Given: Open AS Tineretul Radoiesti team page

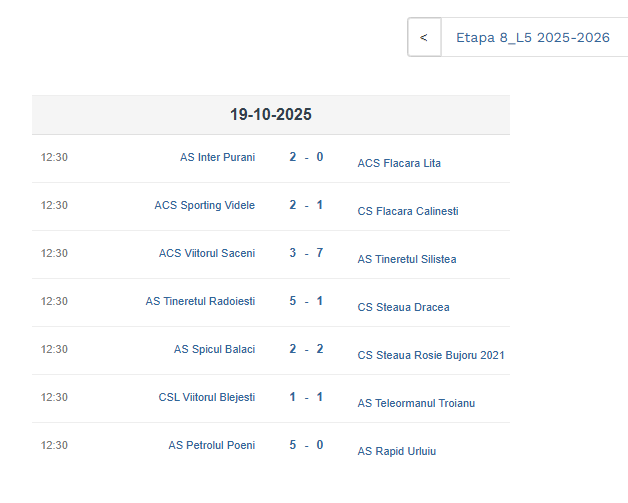Looking at the screenshot, I should (200, 301).
